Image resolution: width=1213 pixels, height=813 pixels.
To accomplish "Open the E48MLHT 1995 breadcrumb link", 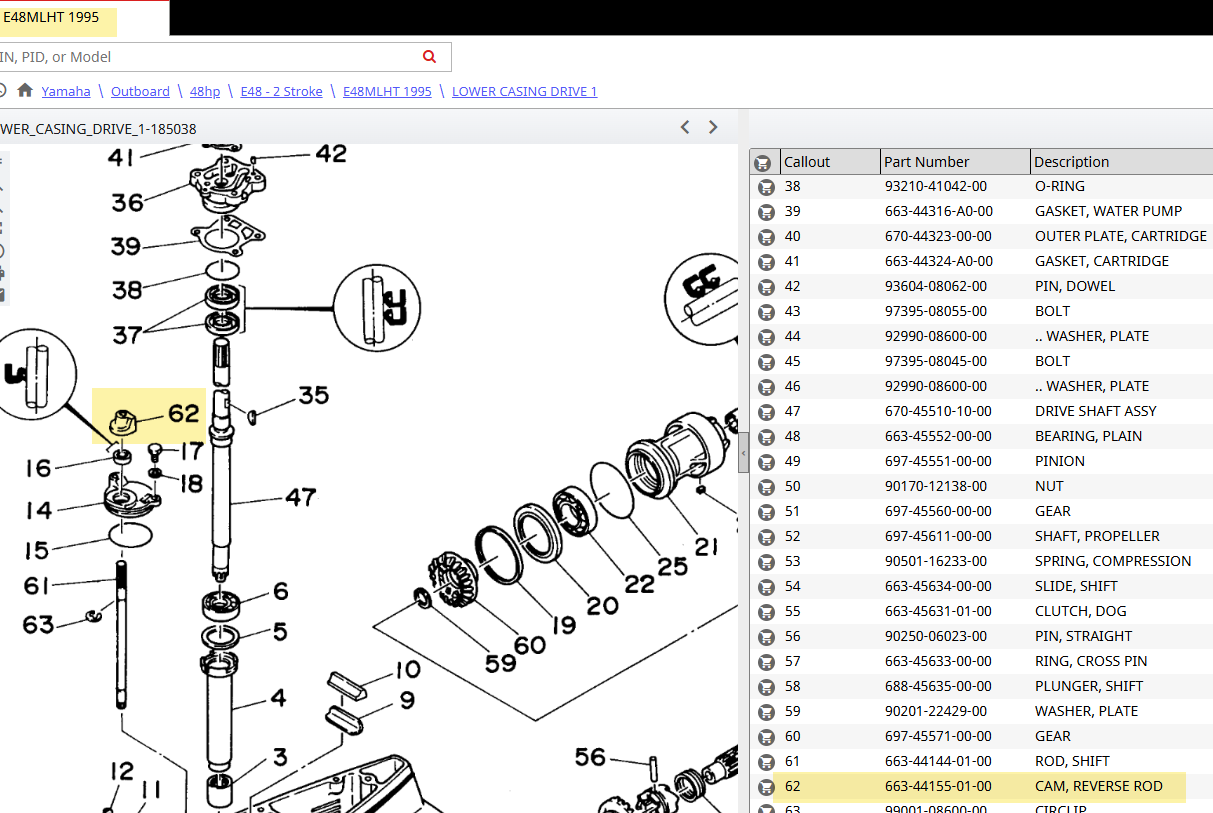I will [387, 91].
